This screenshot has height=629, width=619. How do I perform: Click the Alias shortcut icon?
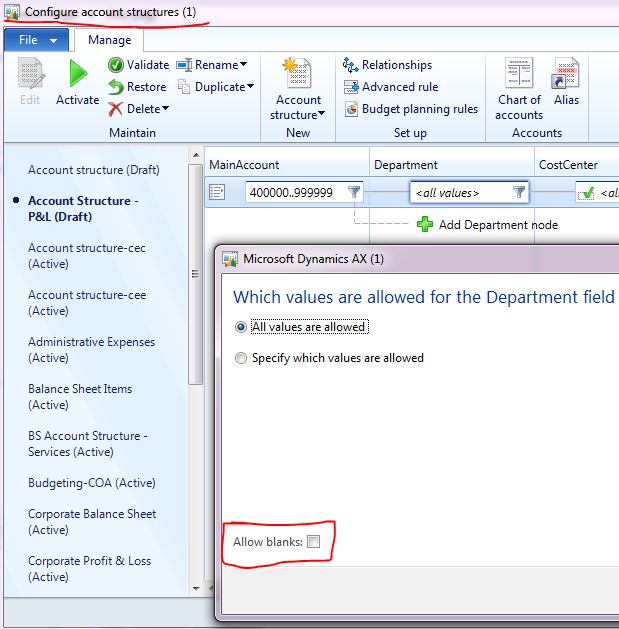click(566, 73)
